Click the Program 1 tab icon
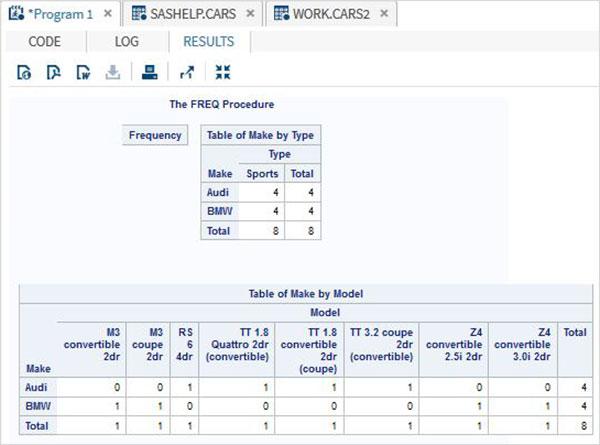 coord(16,14)
